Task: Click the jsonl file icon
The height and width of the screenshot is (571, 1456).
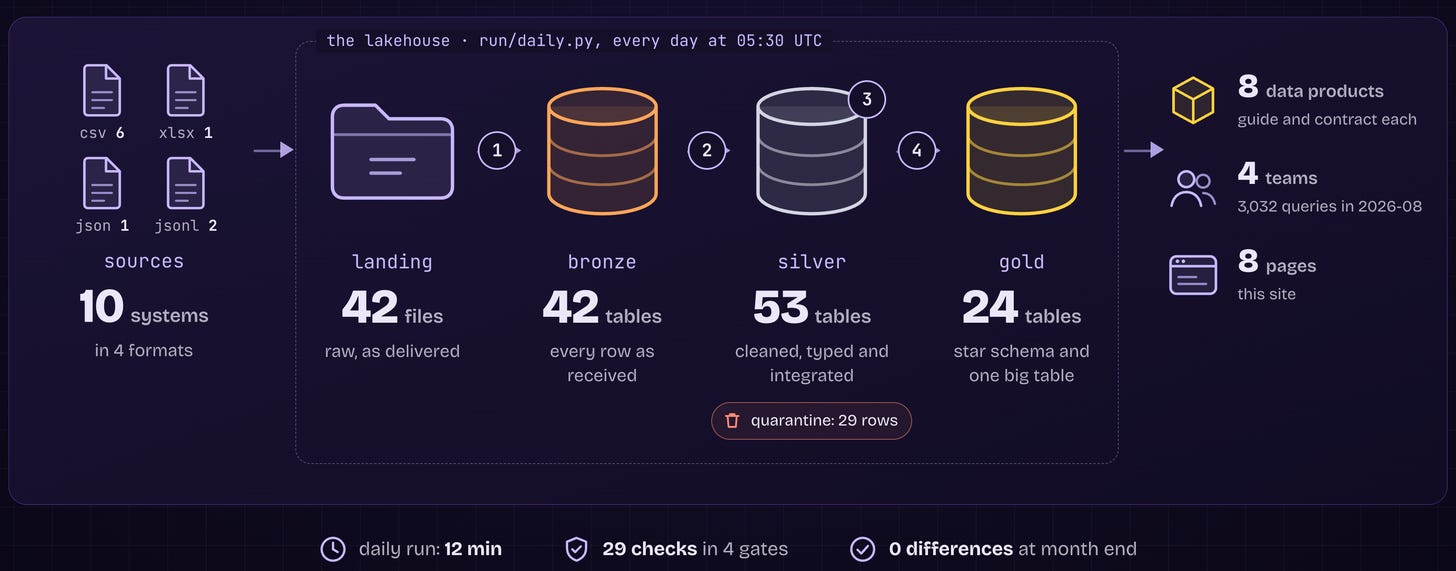Action: [x=186, y=183]
